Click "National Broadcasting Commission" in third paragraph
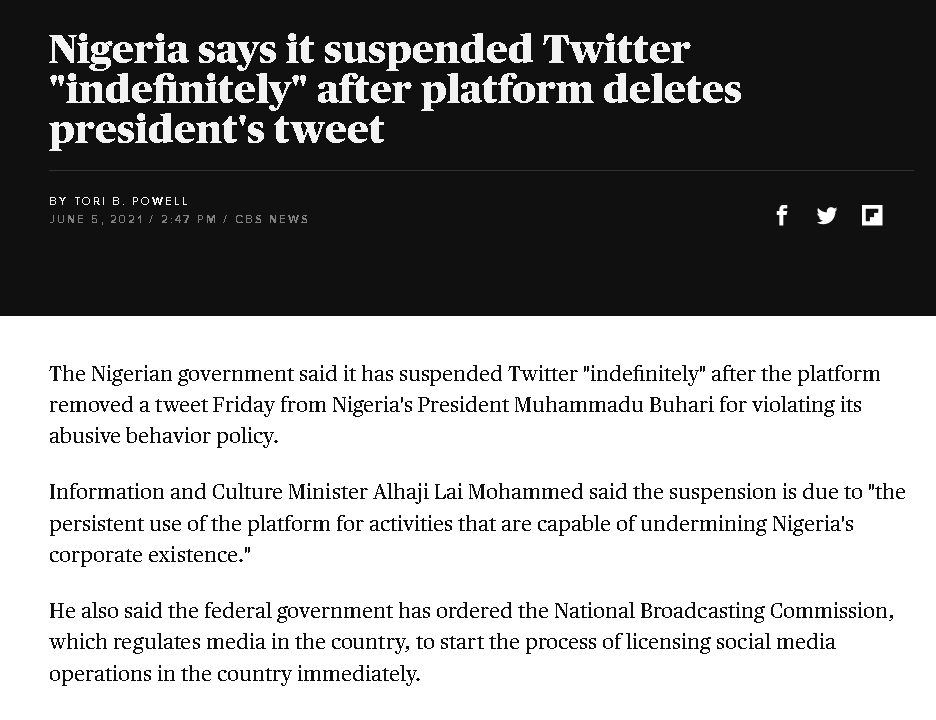This screenshot has height=720, width=936. click(x=723, y=611)
